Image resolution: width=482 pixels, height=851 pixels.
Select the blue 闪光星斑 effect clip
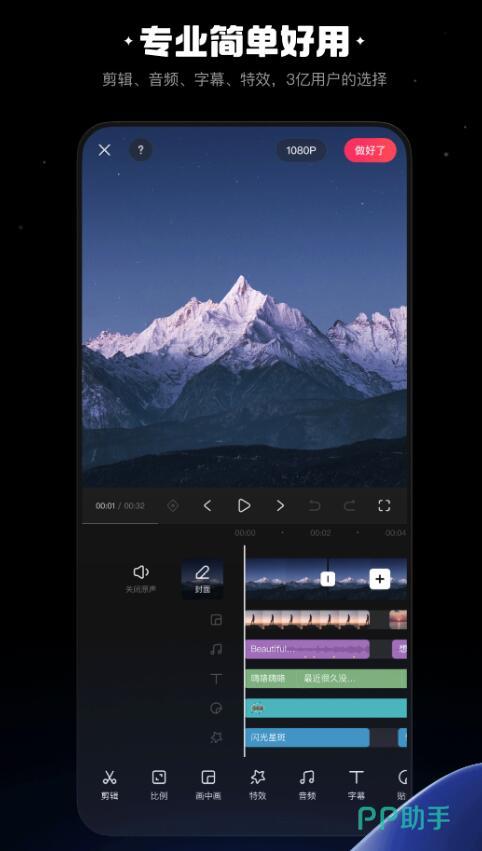point(307,738)
